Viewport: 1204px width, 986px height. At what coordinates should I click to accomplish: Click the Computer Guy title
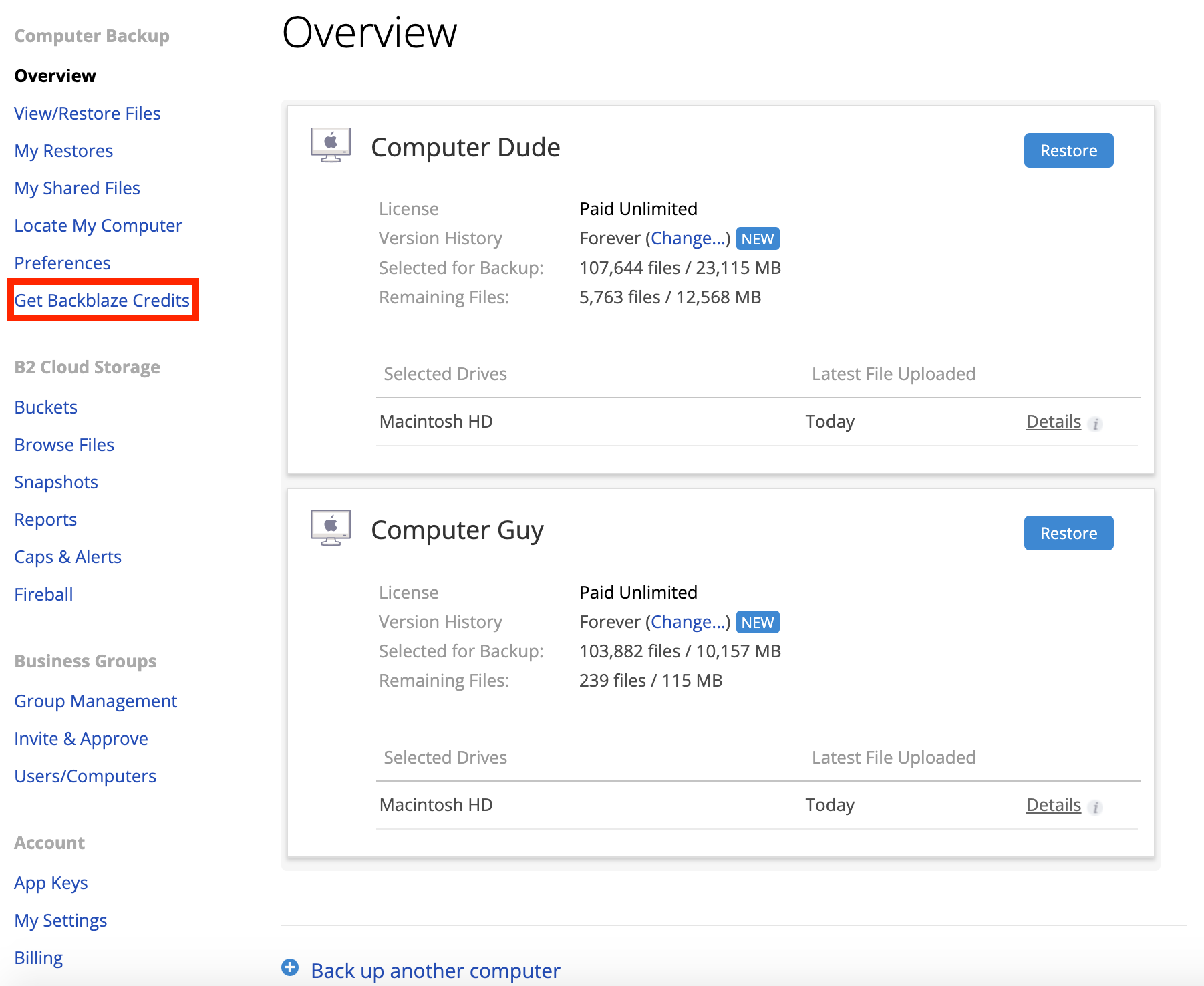(458, 530)
